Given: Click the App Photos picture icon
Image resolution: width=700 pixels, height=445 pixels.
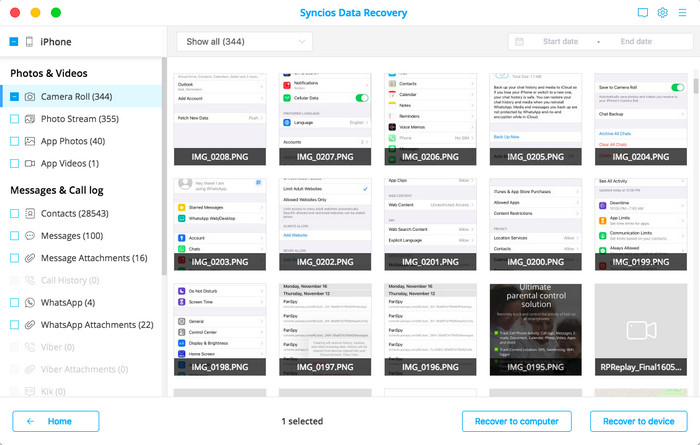Looking at the screenshot, I should pyautogui.click(x=30, y=141).
